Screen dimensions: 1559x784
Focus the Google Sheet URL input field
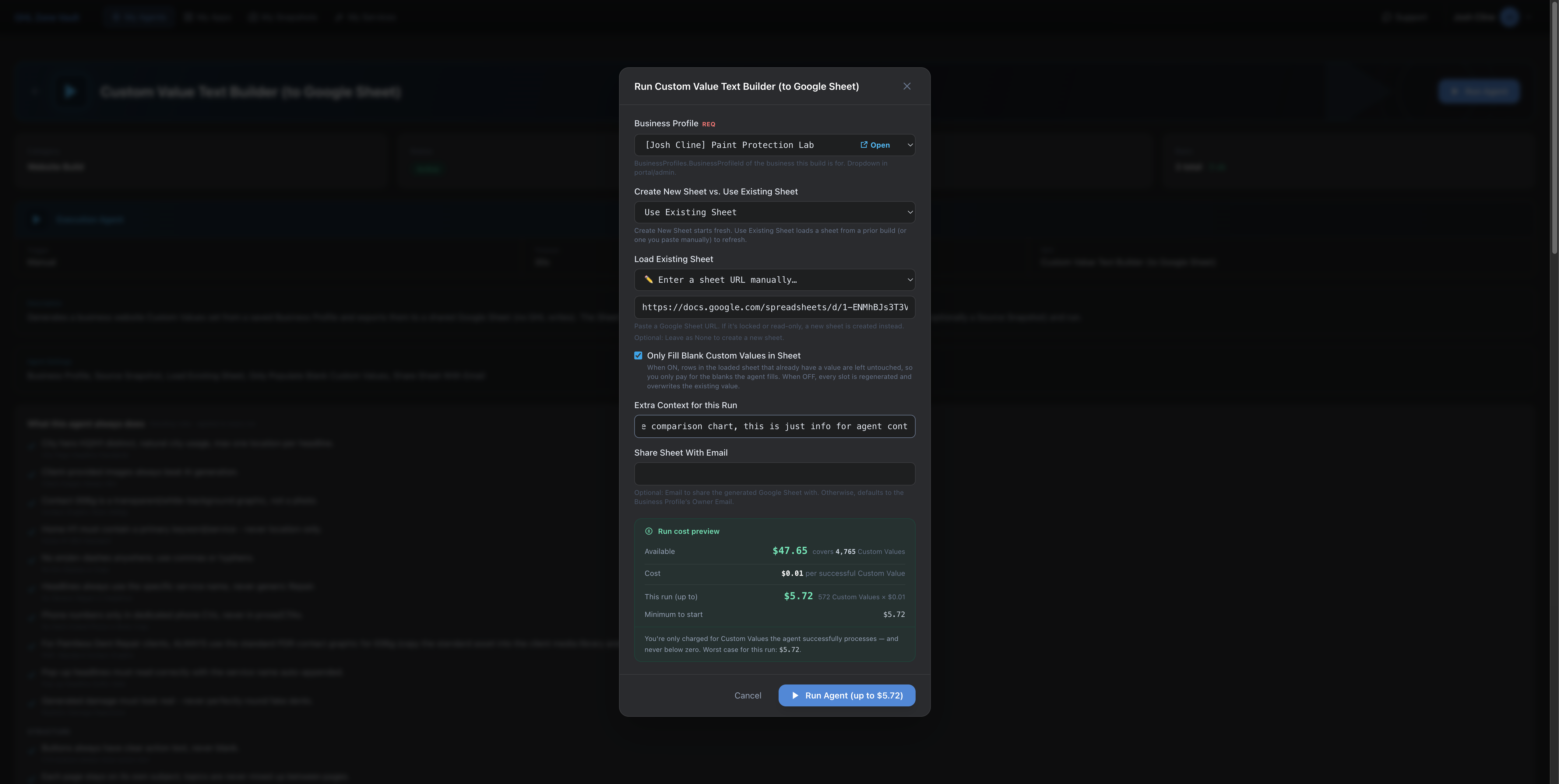tap(774, 307)
